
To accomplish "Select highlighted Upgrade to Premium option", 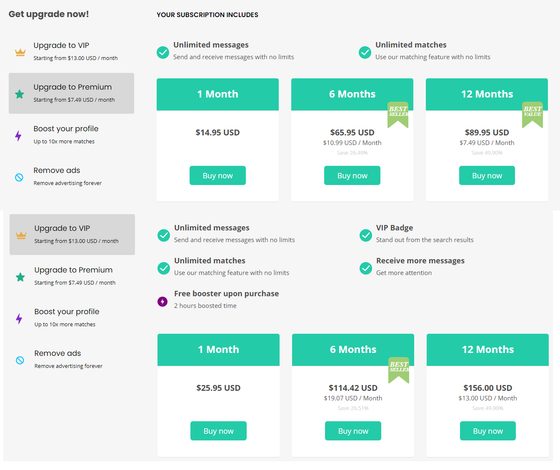I will pyautogui.click(x=71, y=93).
